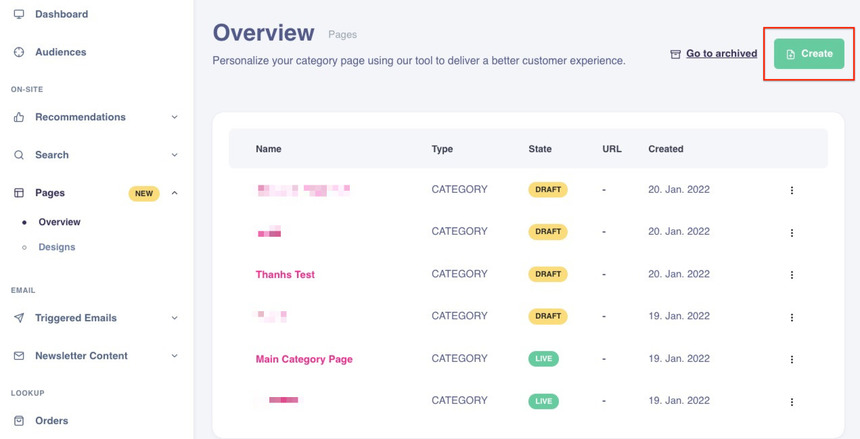Image resolution: width=860 pixels, height=439 pixels.
Task: Follow the Go to archived link
Action: (720, 54)
